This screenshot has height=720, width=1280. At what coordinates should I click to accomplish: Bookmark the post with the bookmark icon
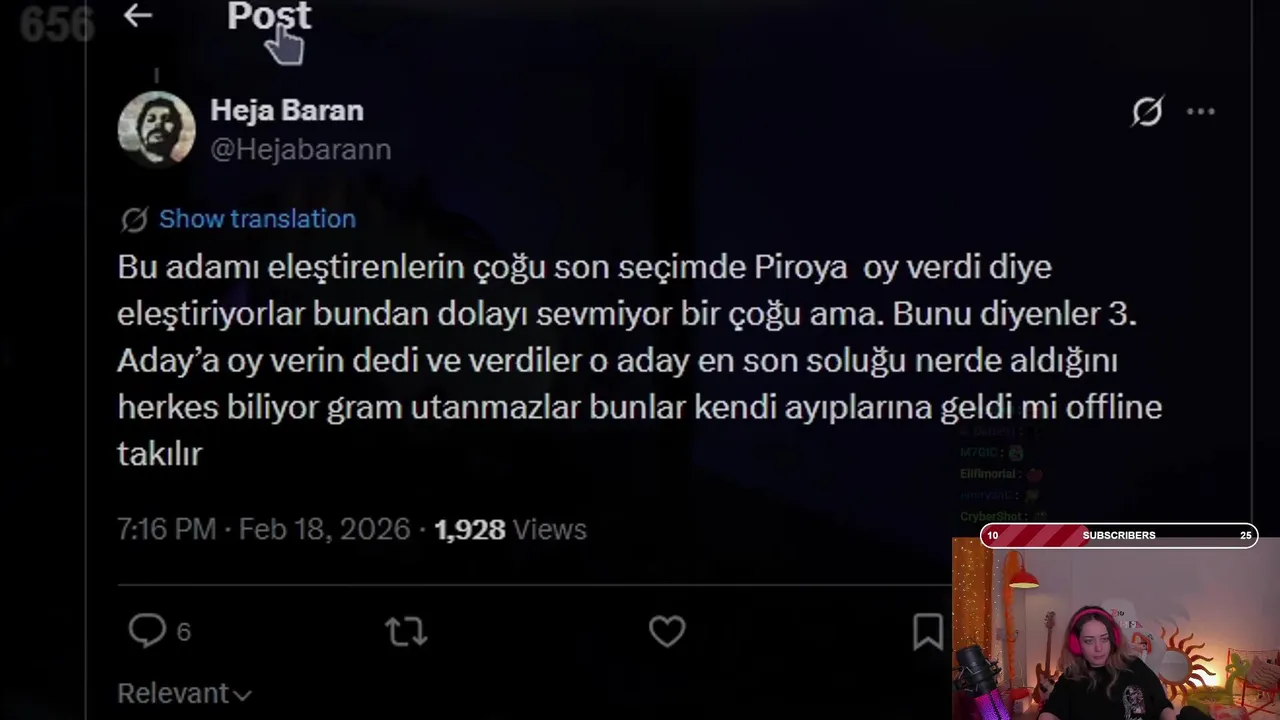coord(928,631)
